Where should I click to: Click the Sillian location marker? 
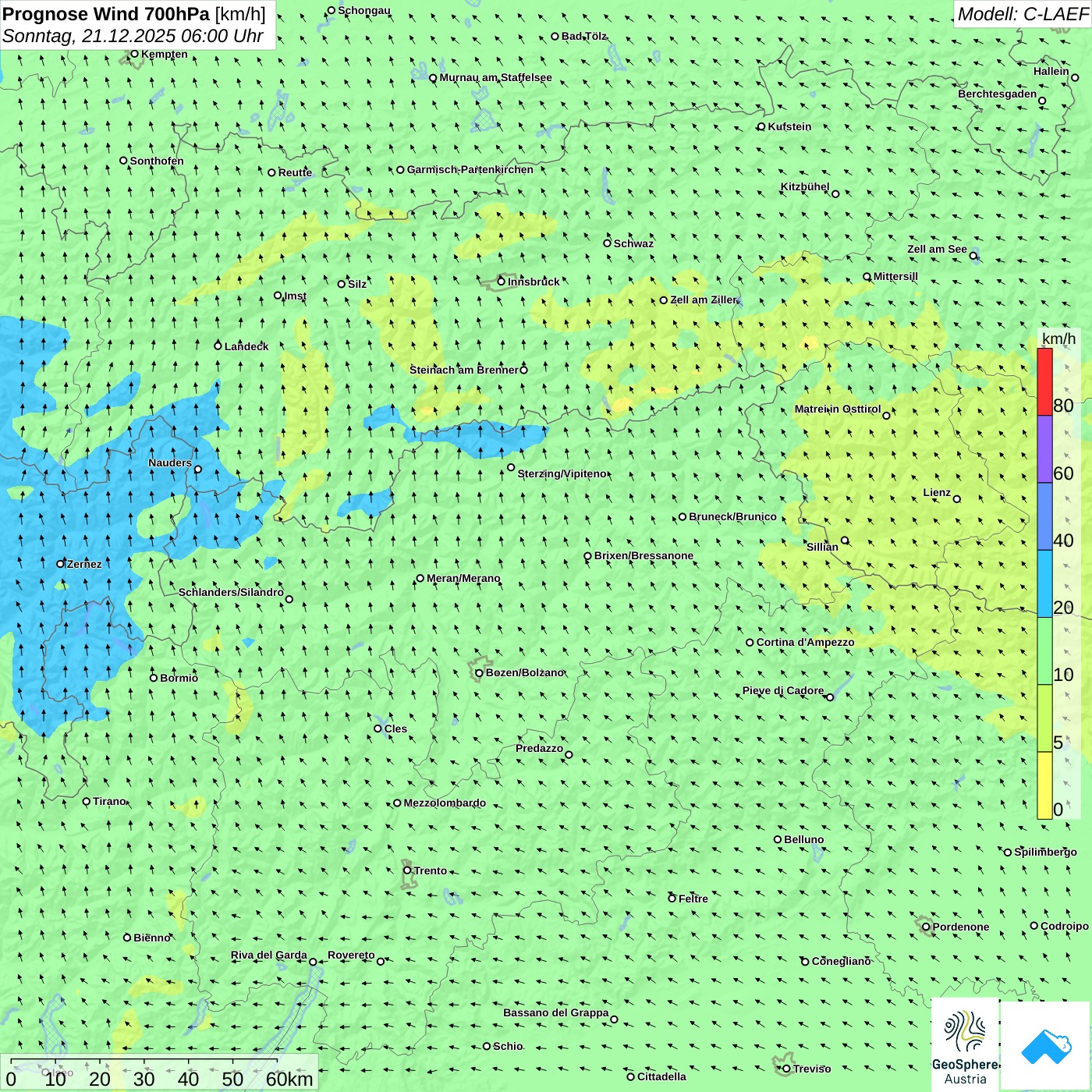[845, 540]
